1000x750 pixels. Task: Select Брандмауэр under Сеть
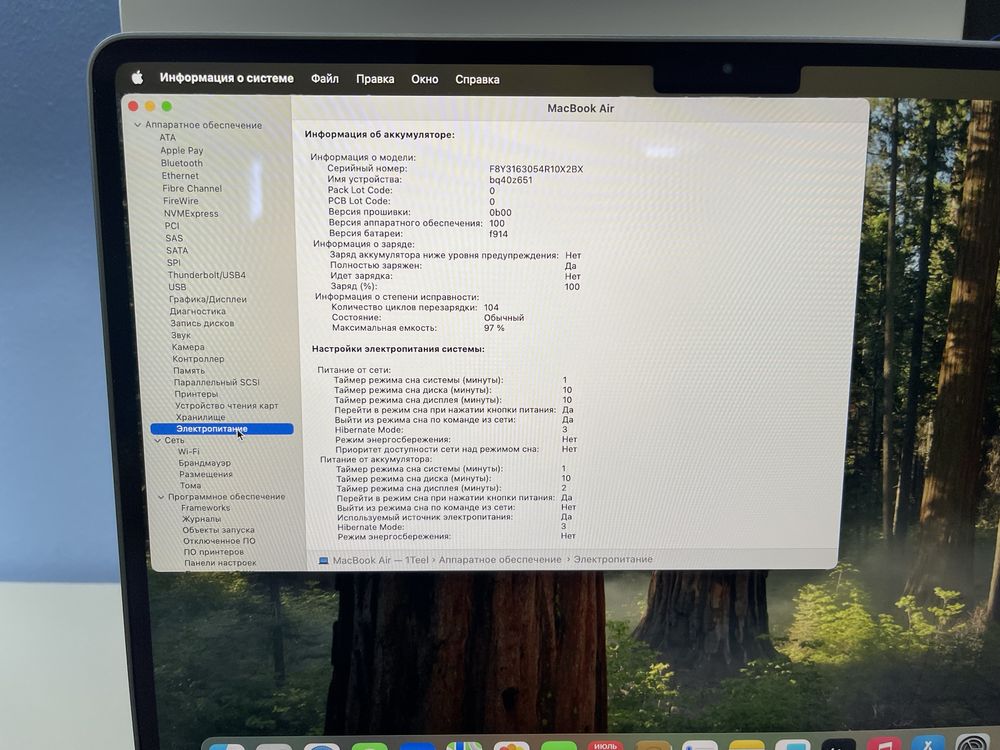tap(205, 463)
